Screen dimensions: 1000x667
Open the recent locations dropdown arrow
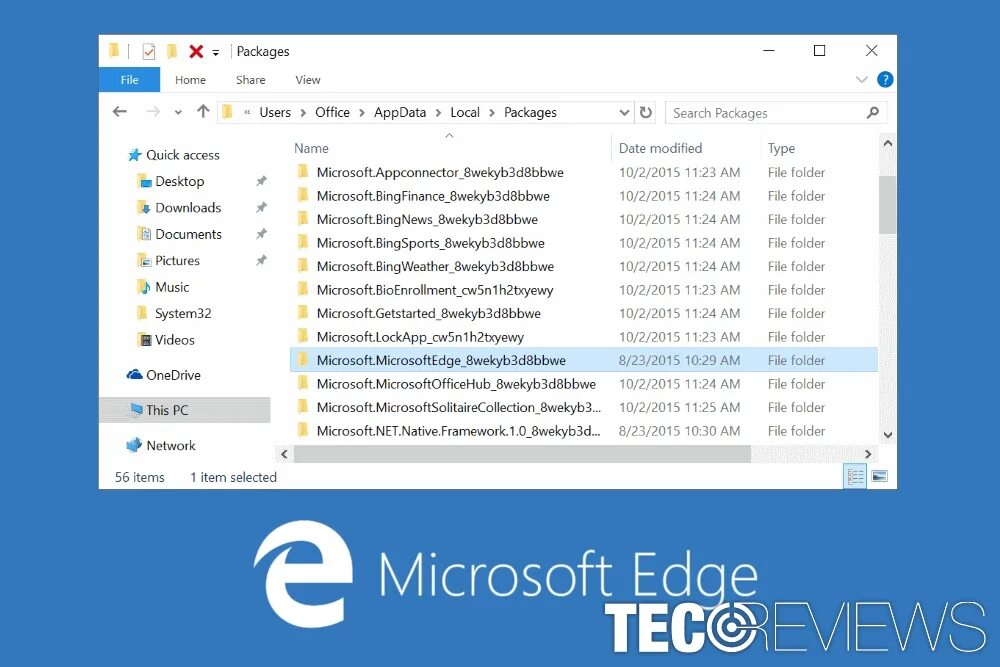[x=178, y=113]
